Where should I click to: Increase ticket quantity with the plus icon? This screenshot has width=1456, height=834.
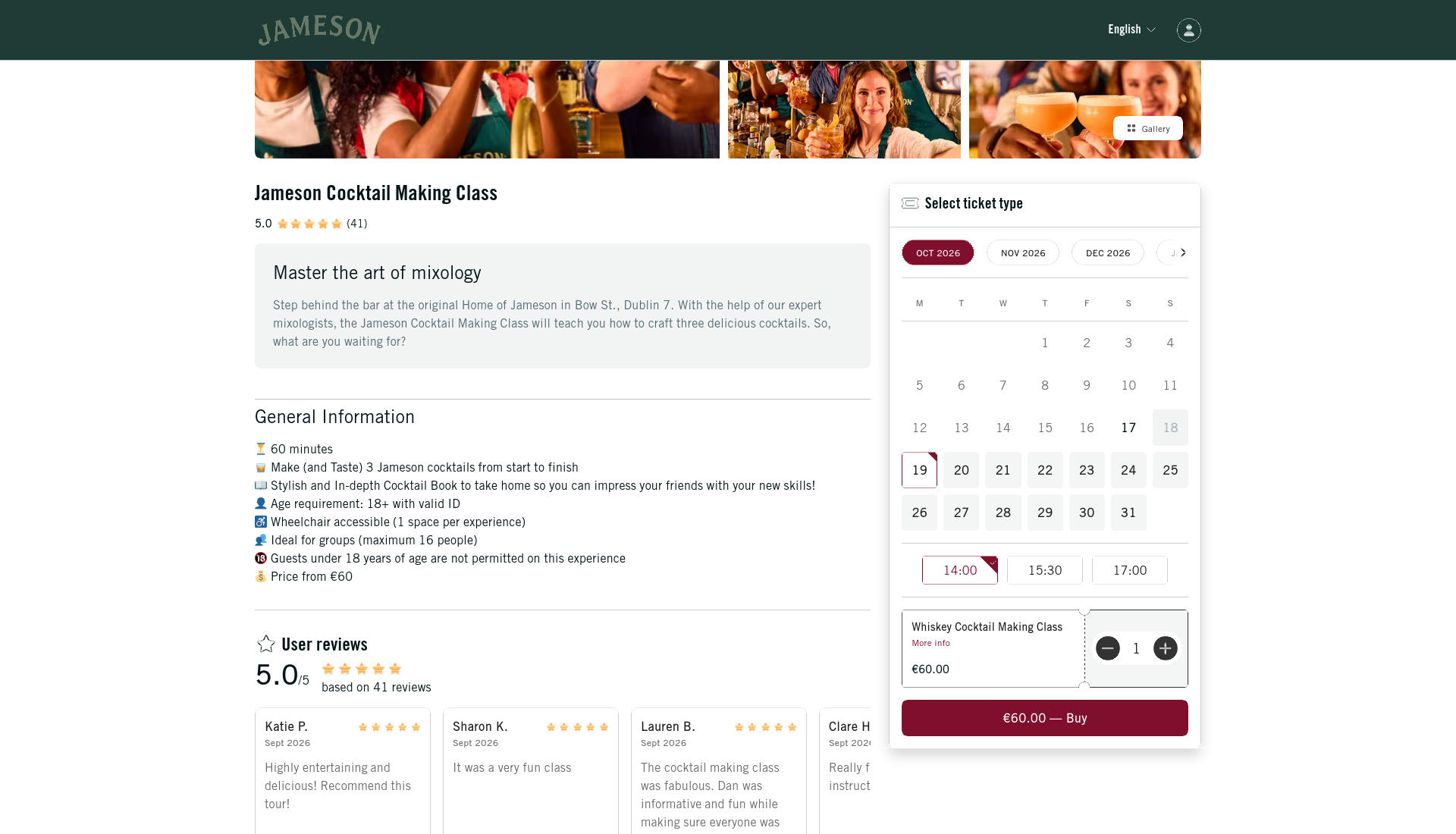coord(1166,648)
